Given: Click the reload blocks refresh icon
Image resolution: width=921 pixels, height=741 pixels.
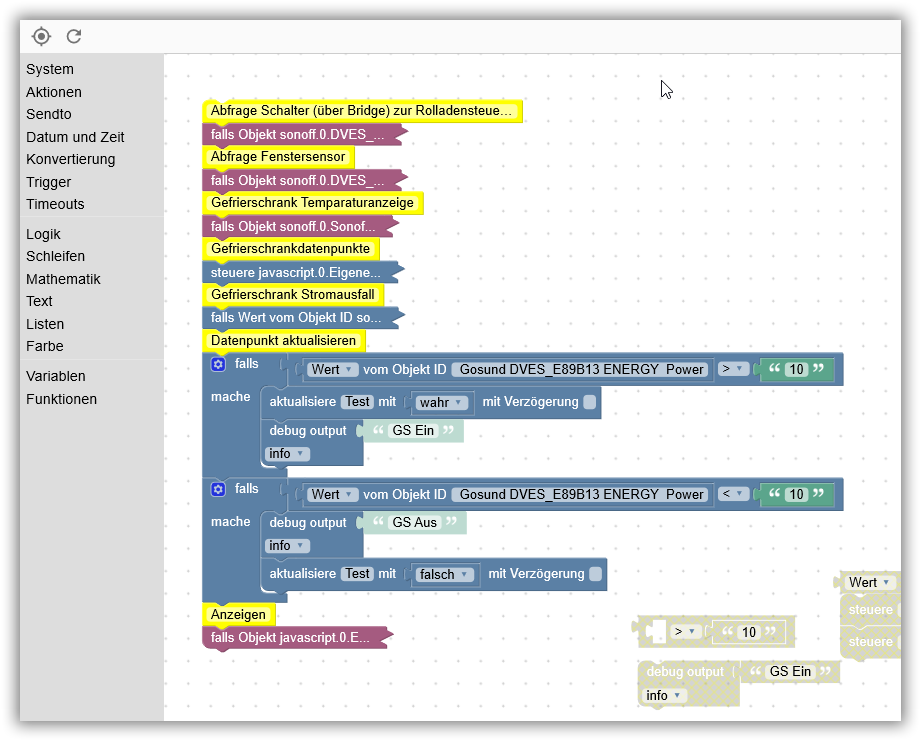Looking at the screenshot, I should pyautogui.click(x=73, y=36).
